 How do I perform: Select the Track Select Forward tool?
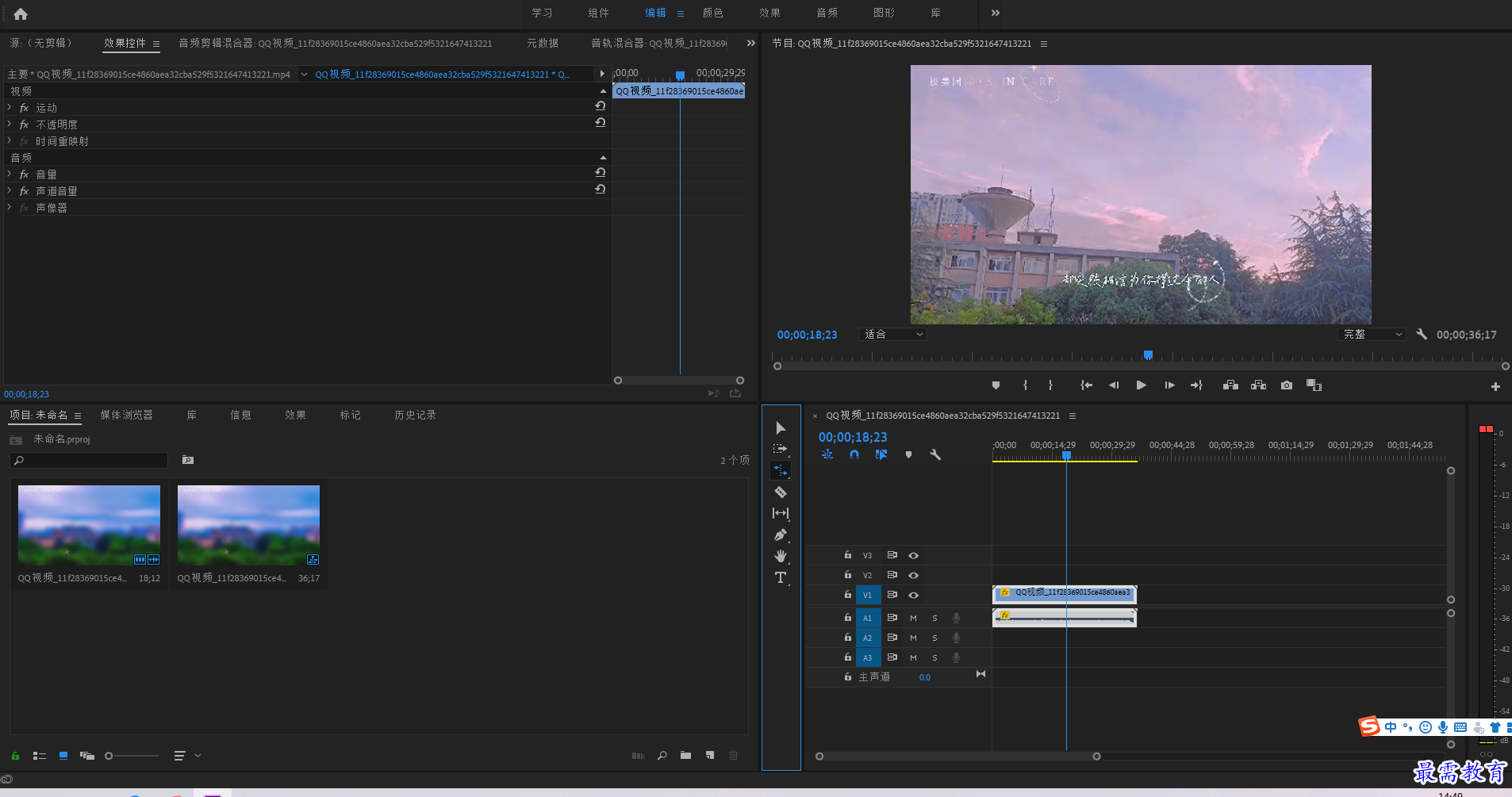[x=781, y=449]
